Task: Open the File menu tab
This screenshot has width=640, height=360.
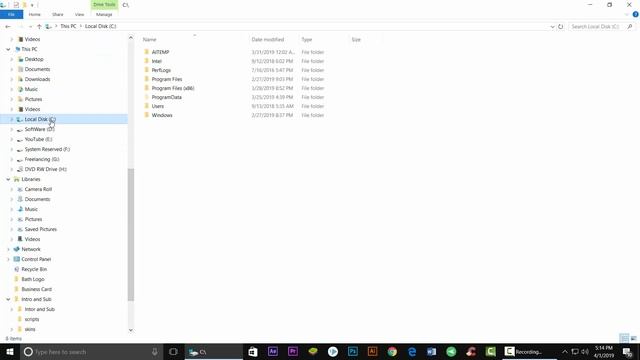Action: click(11, 14)
